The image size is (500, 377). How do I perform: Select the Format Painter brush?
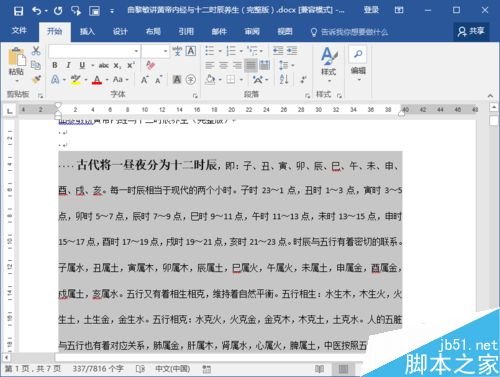36,79
